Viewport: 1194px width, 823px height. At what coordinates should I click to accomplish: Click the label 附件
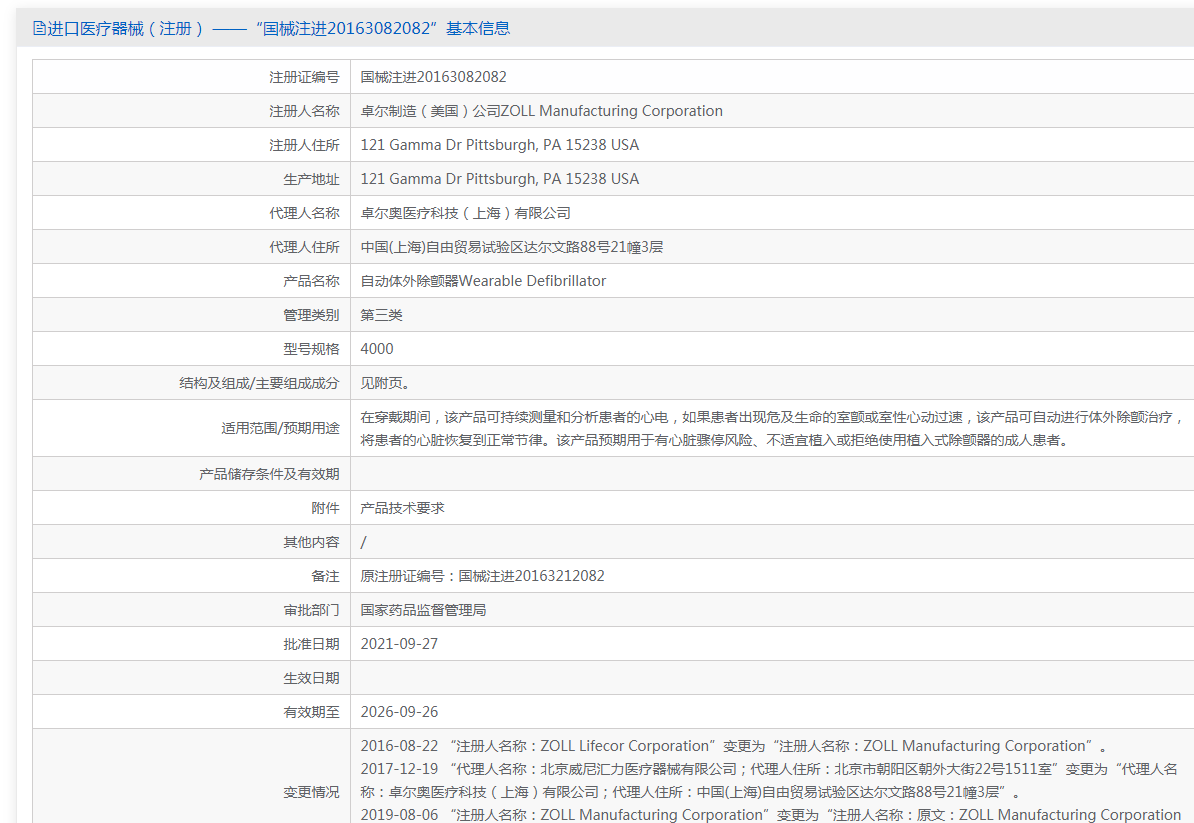coord(325,508)
